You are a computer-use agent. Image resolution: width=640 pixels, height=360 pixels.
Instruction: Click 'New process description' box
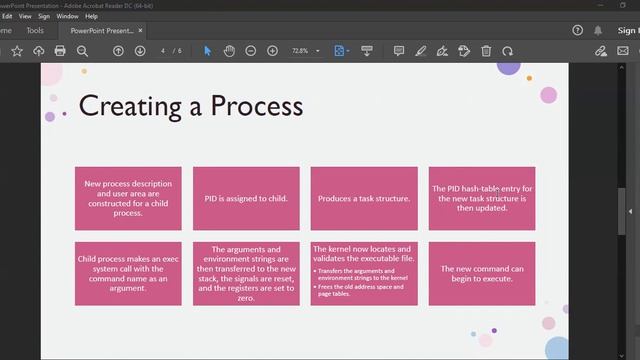[x=128, y=198]
